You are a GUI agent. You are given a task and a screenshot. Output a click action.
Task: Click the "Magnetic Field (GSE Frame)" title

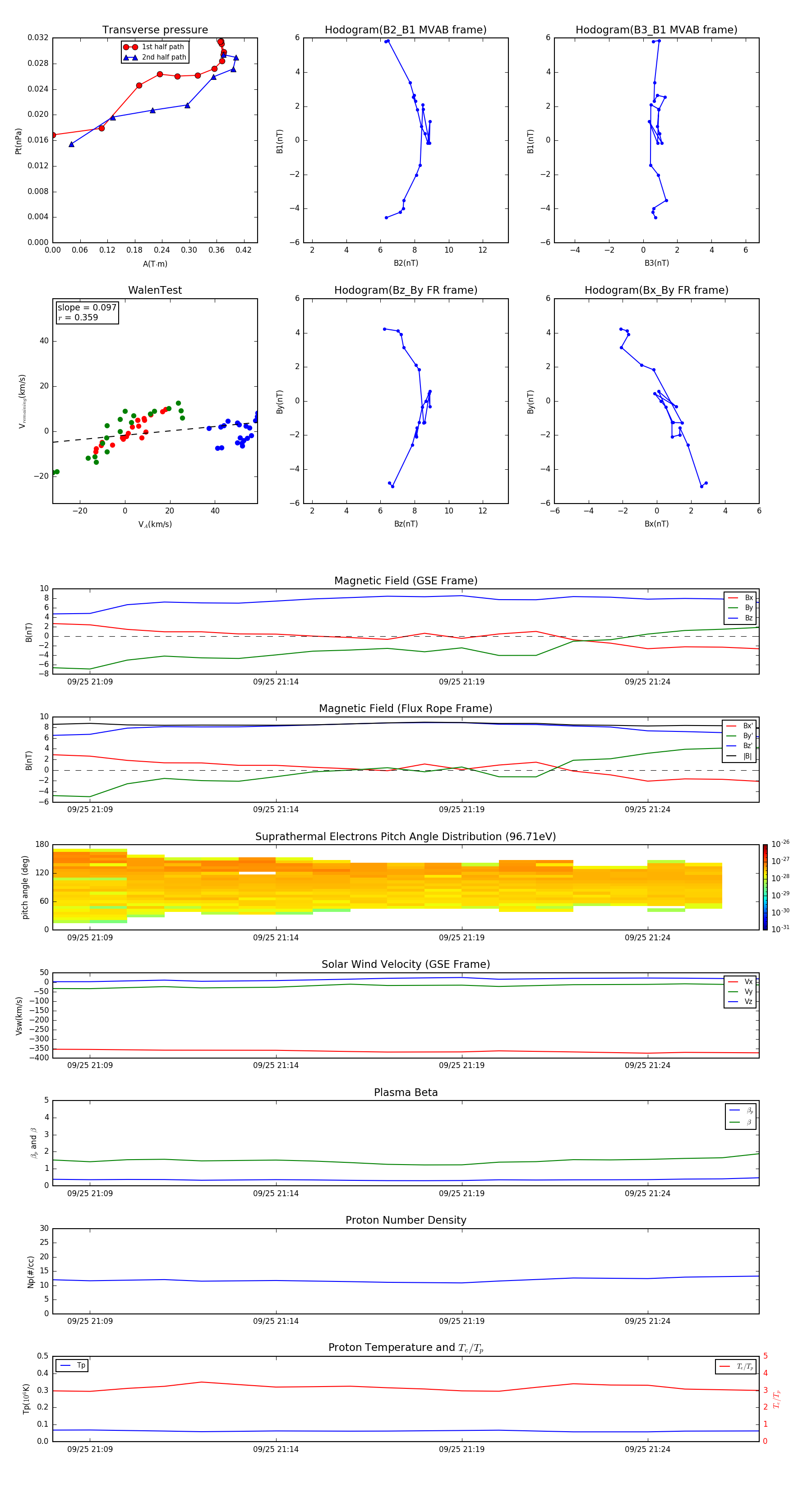tap(406, 581)
